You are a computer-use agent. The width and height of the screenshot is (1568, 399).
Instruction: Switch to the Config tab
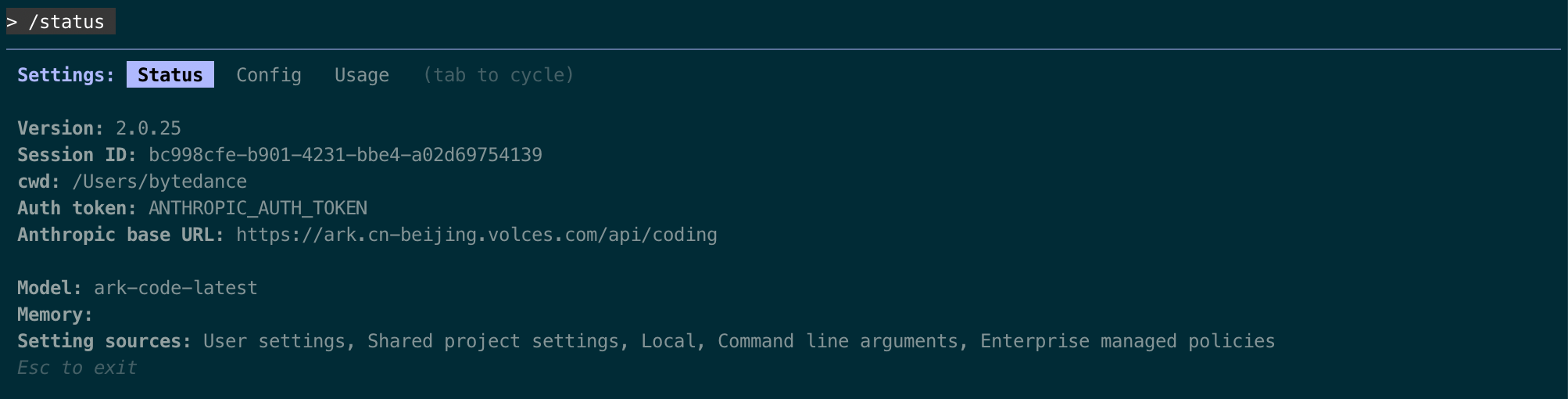click(x=268, y=75)
